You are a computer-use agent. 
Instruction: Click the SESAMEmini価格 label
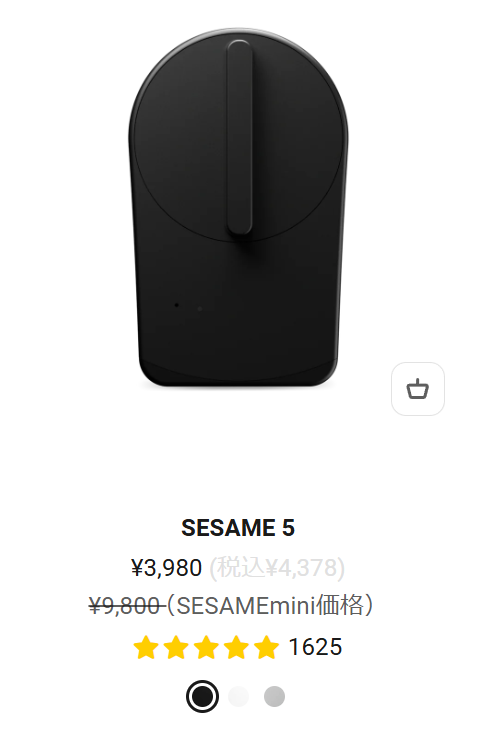(271, 605)
